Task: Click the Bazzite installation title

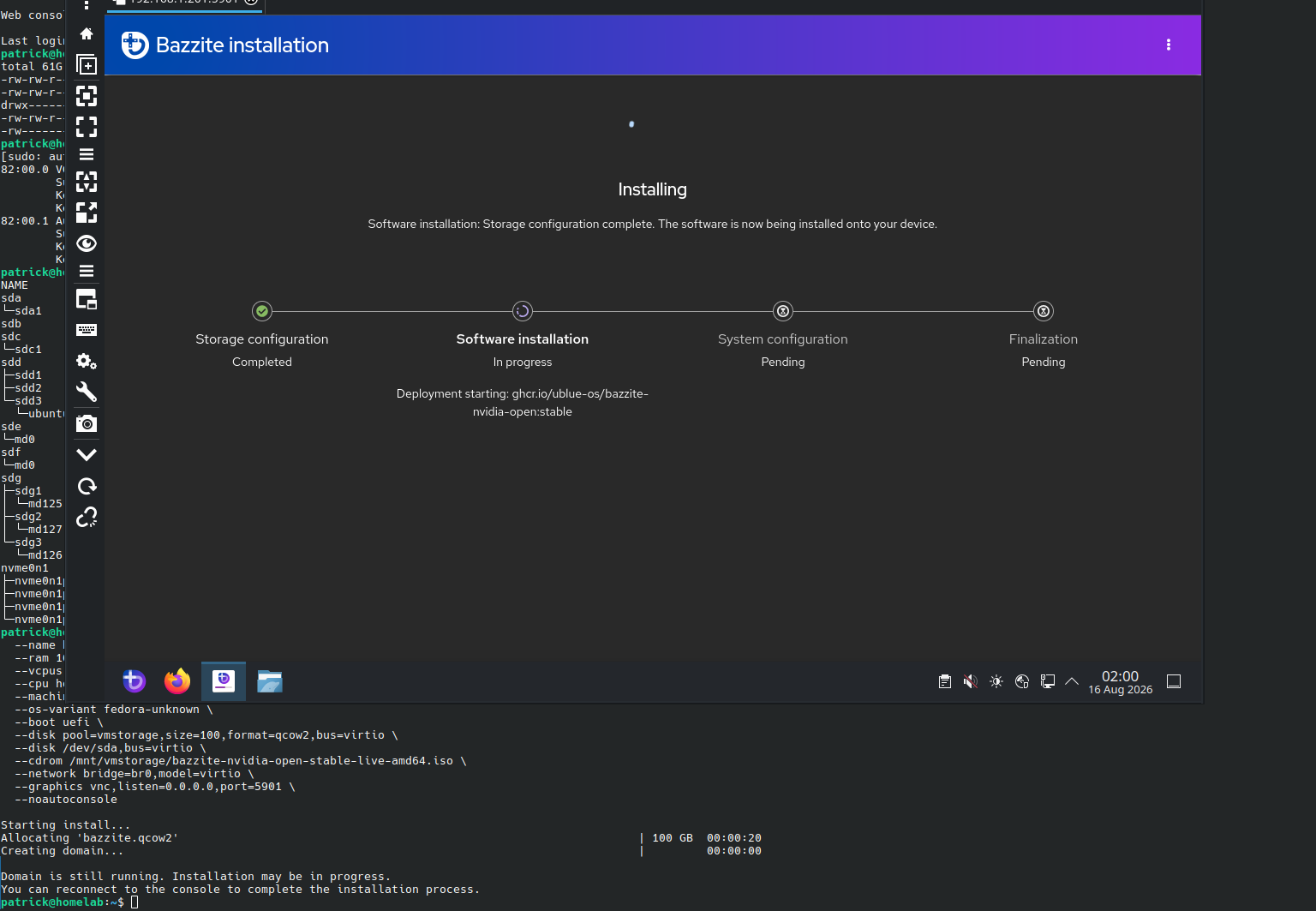Action: [x=242, y=45]
